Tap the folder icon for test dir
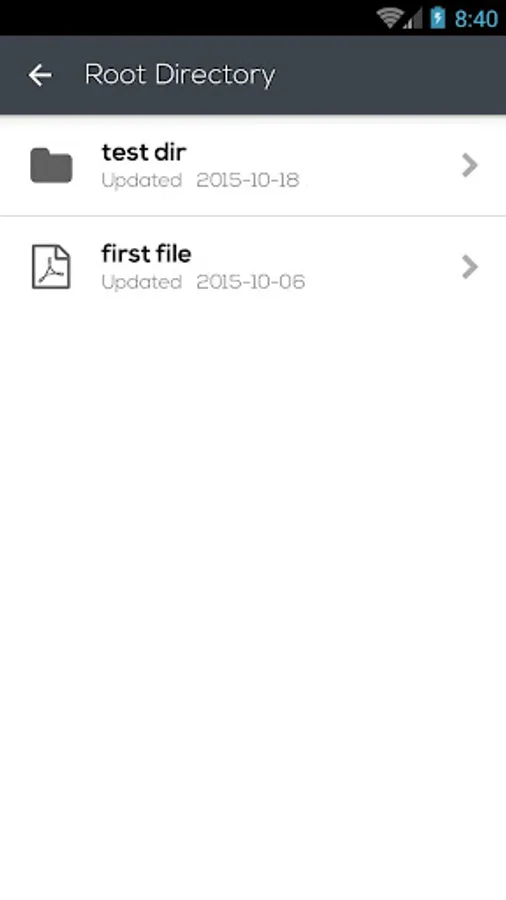This screenshot has width=506, height=900. [51, 165]
